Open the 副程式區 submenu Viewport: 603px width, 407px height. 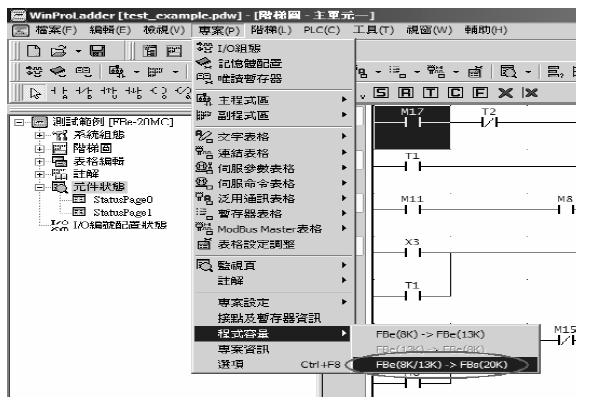[x=273, y=115]
